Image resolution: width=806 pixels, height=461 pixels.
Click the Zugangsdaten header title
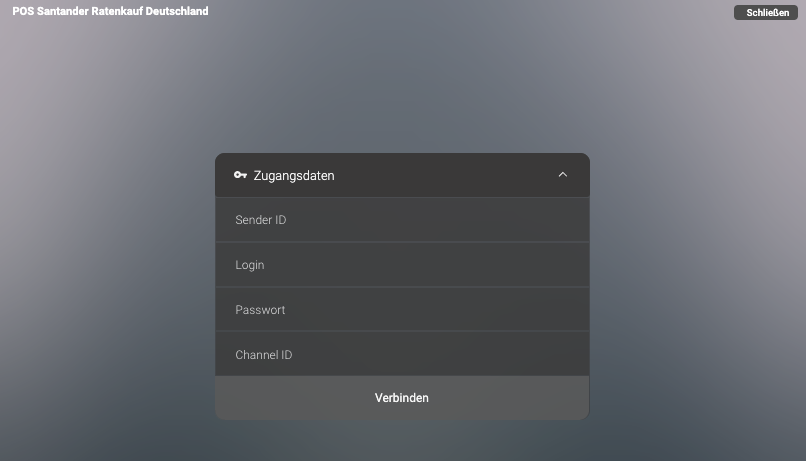[294, 176]
